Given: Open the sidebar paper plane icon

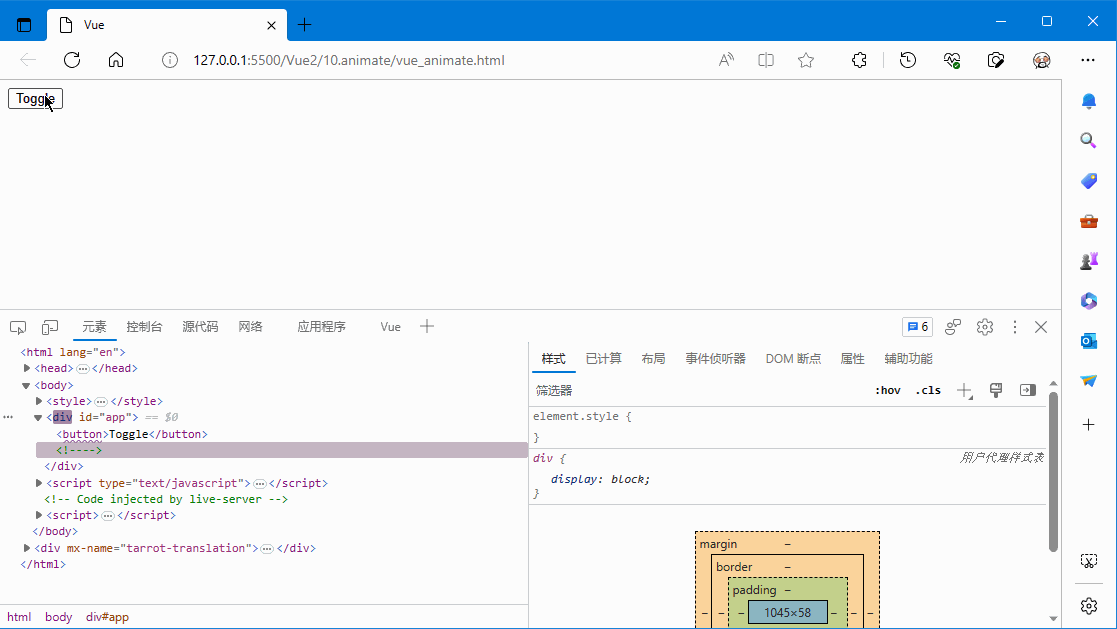Looking at the screenshot, I should point(1089,381).
